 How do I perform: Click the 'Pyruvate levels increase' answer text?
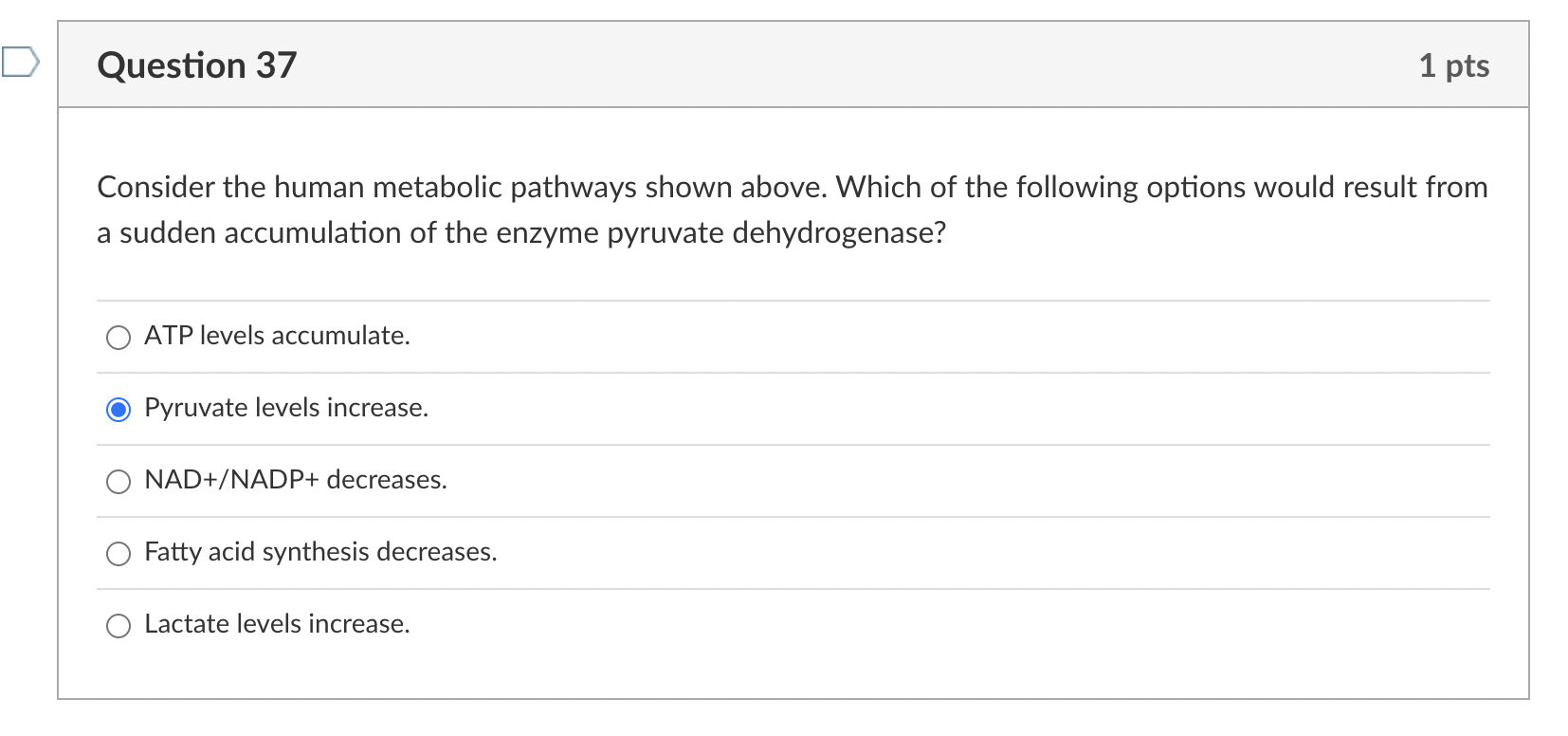pyautogui.click(x=286, y=408)
